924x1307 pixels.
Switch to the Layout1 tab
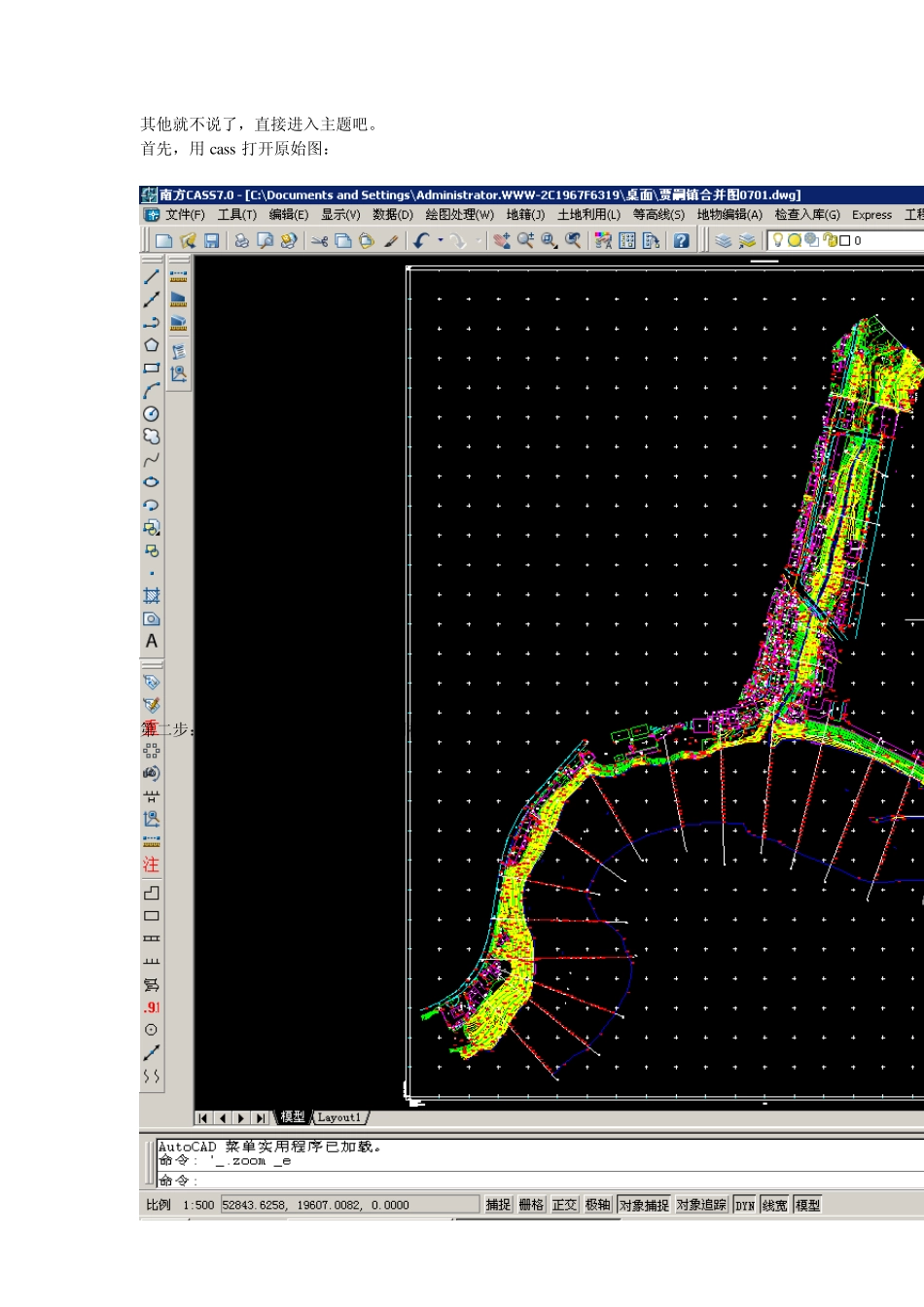click(x=338, y=1117)
